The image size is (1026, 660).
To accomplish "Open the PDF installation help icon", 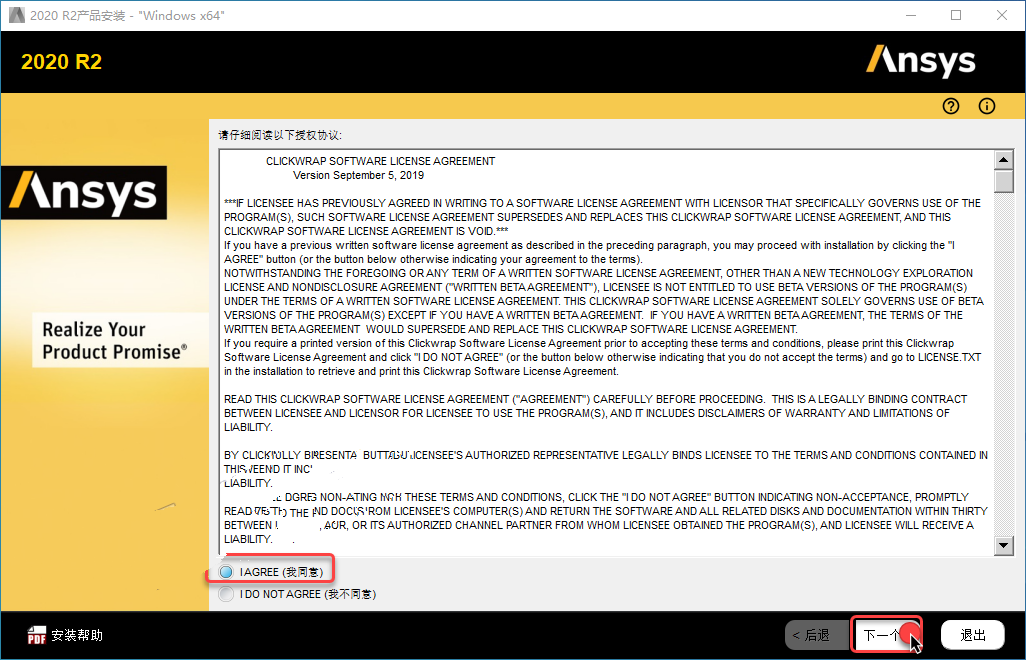I will click(x=37, y=635).
